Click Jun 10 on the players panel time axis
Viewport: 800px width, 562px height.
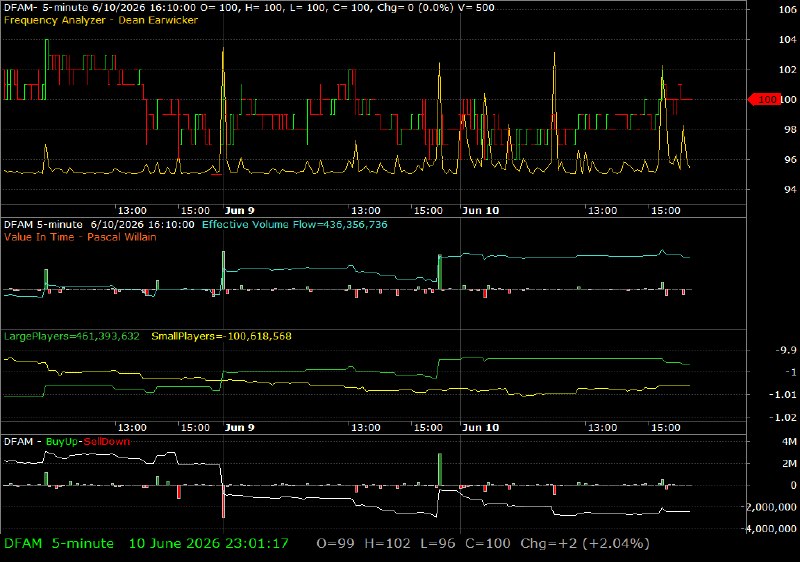pos(480,427)
